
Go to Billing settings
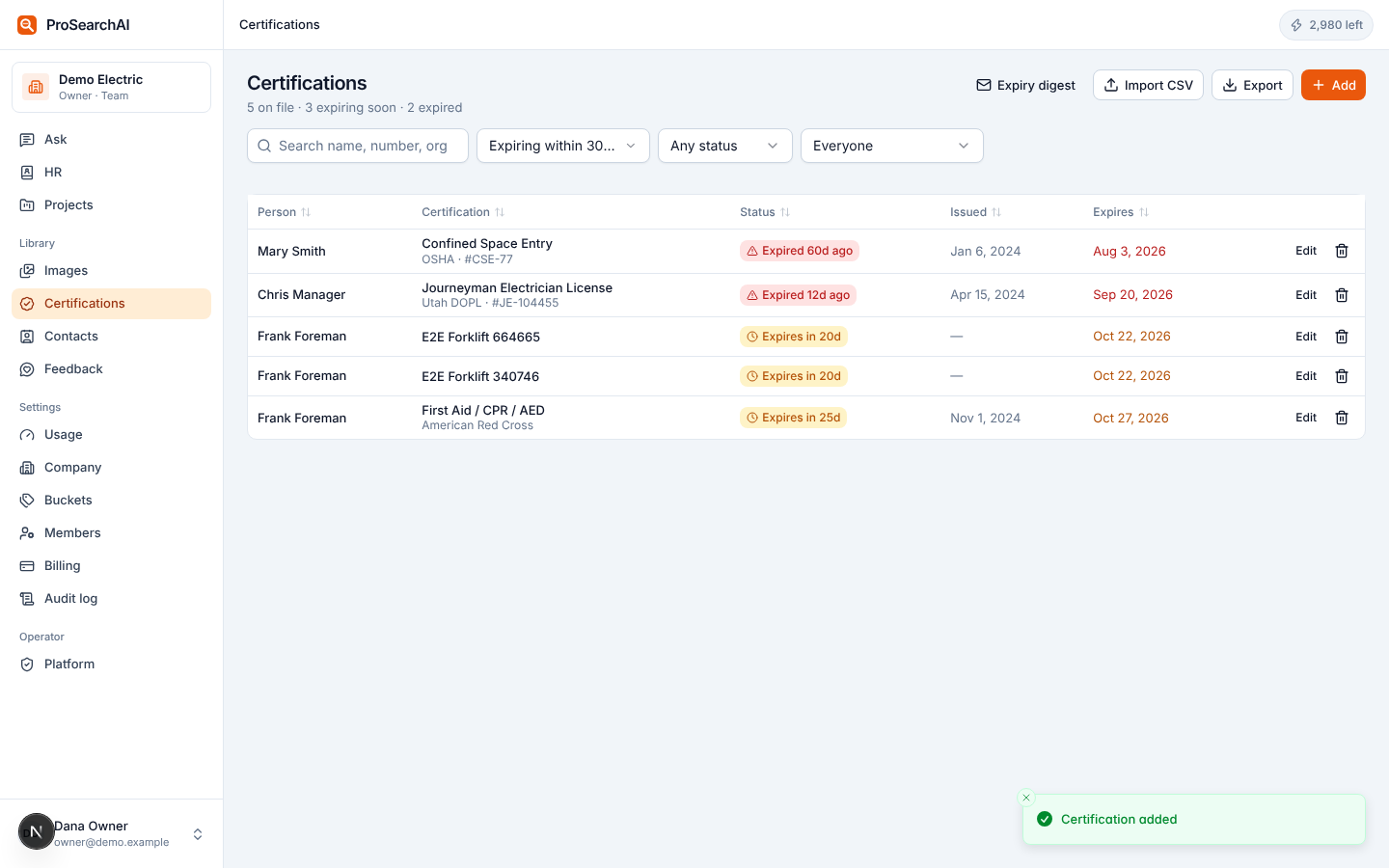[111, 566]
